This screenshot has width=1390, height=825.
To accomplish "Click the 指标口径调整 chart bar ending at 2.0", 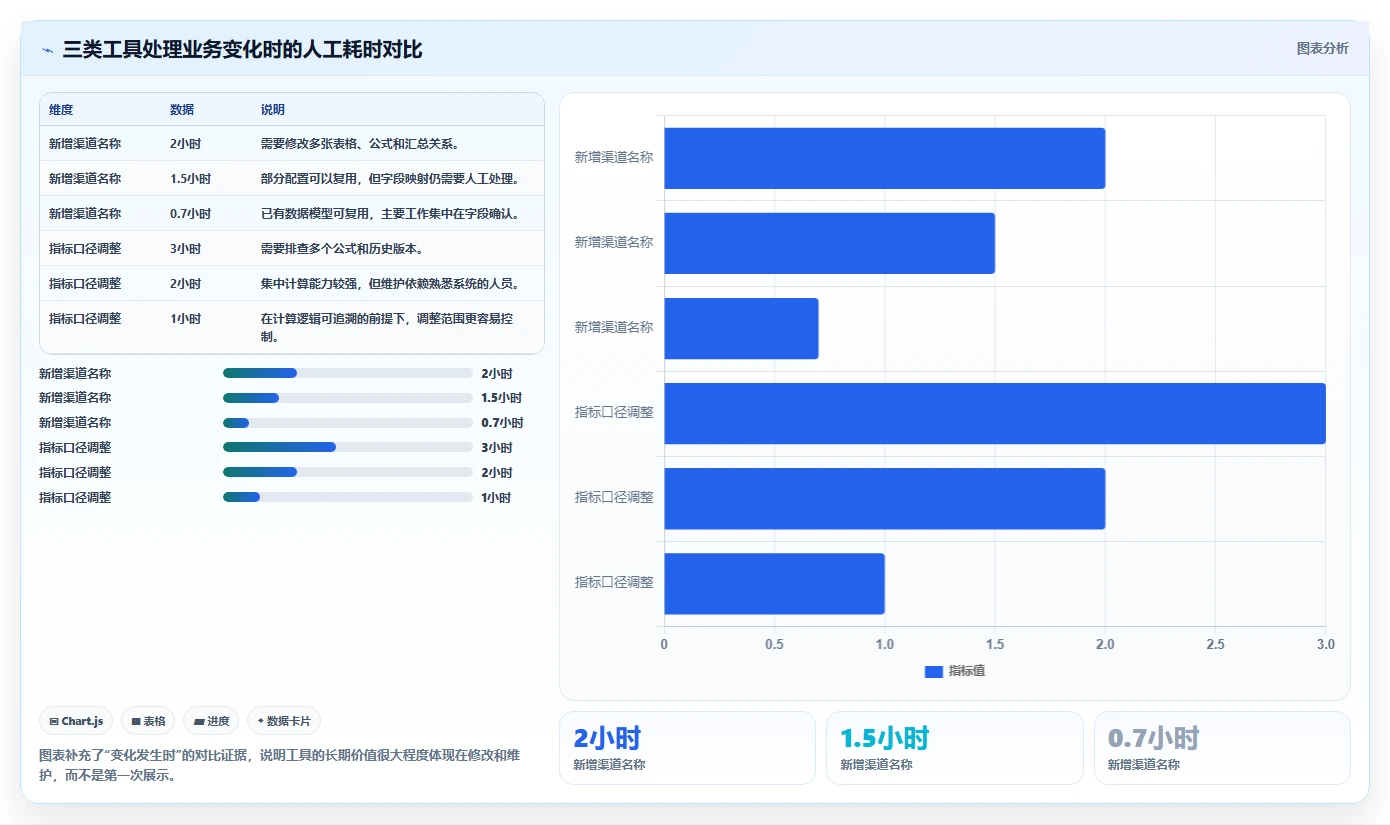I will point(884,498).
